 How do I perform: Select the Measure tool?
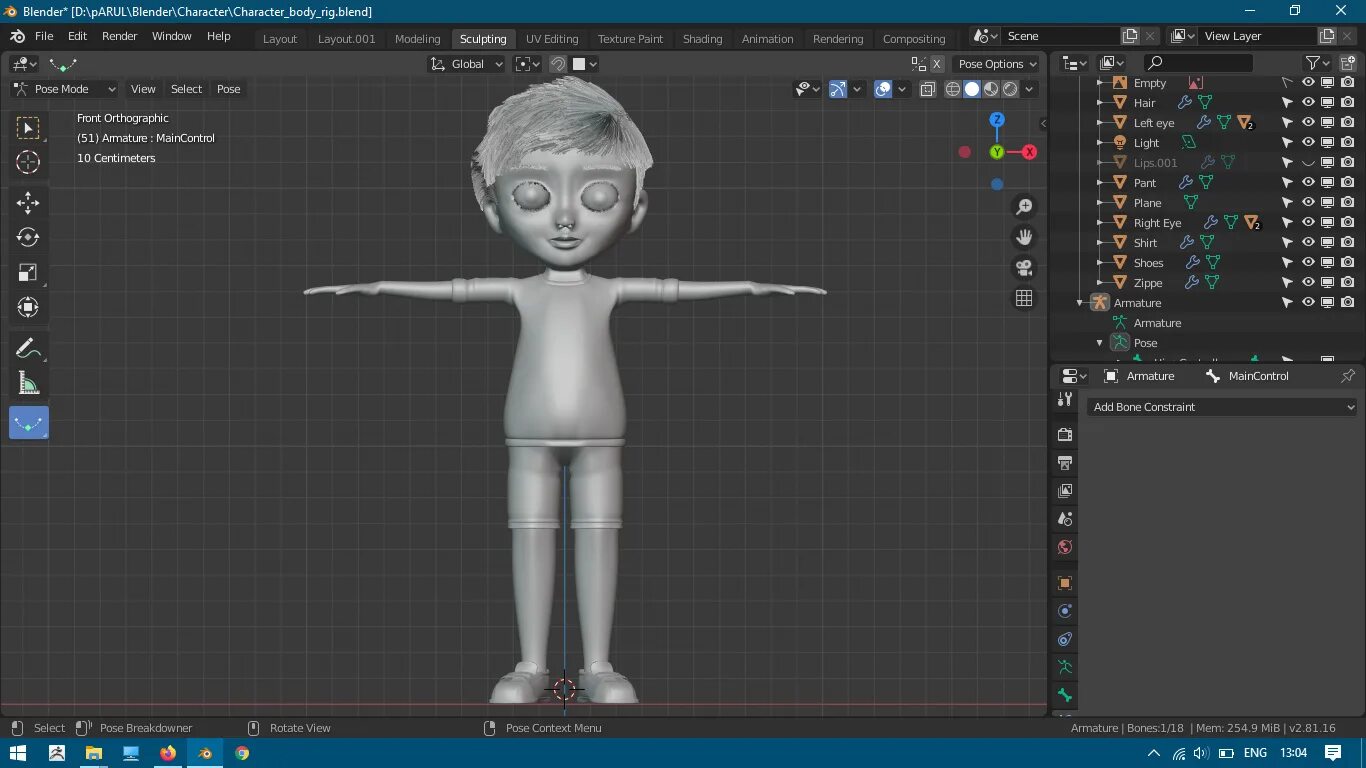coord(28,383)
